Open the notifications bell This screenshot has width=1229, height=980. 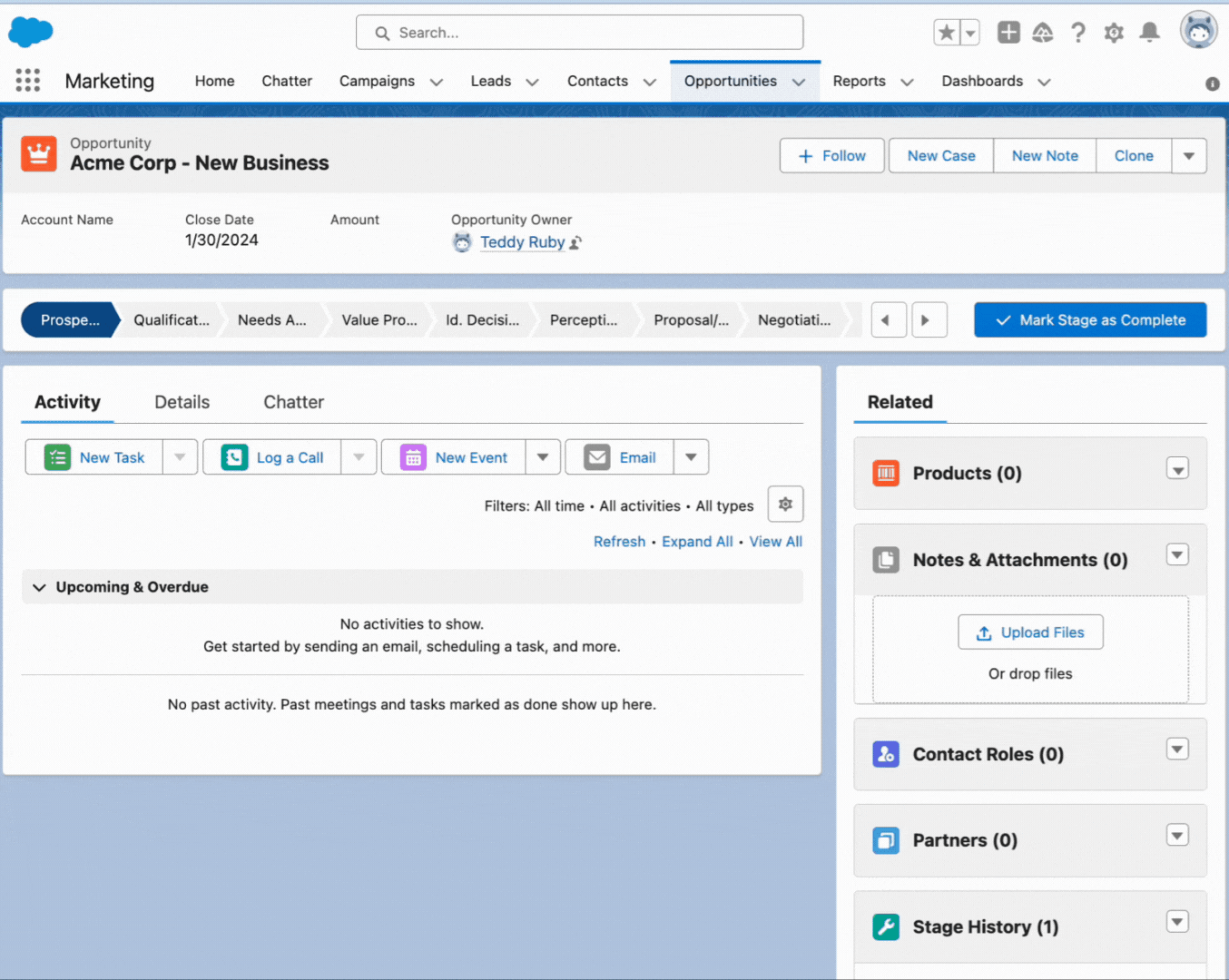coord(1149,32)
